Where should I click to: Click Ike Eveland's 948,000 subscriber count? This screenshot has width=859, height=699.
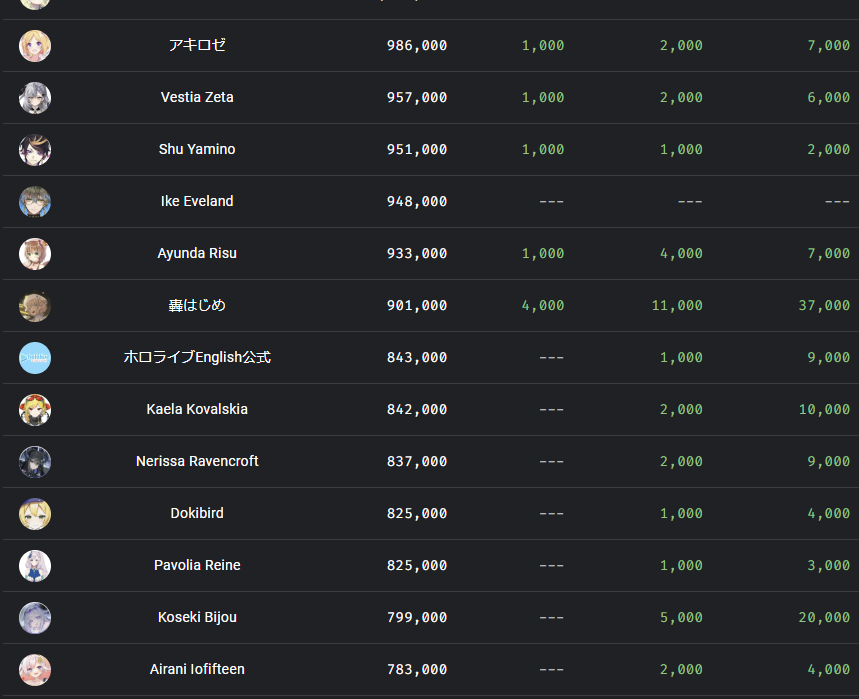[417, 202]
